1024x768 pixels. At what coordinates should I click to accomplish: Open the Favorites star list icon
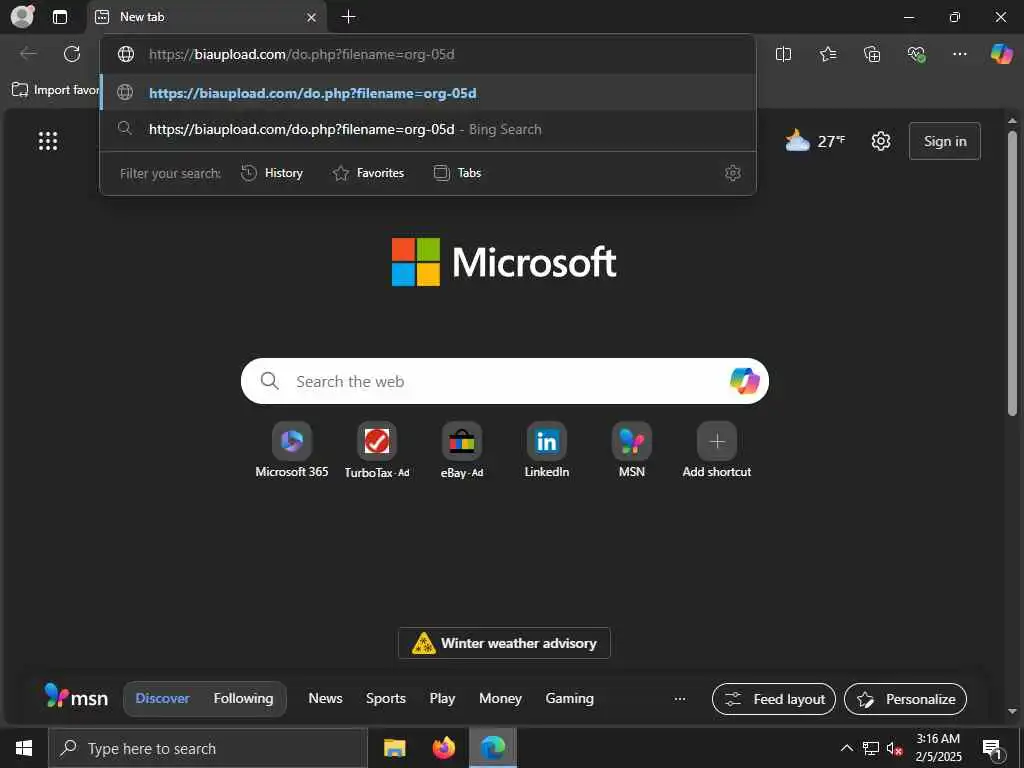[x=828, y=54]
